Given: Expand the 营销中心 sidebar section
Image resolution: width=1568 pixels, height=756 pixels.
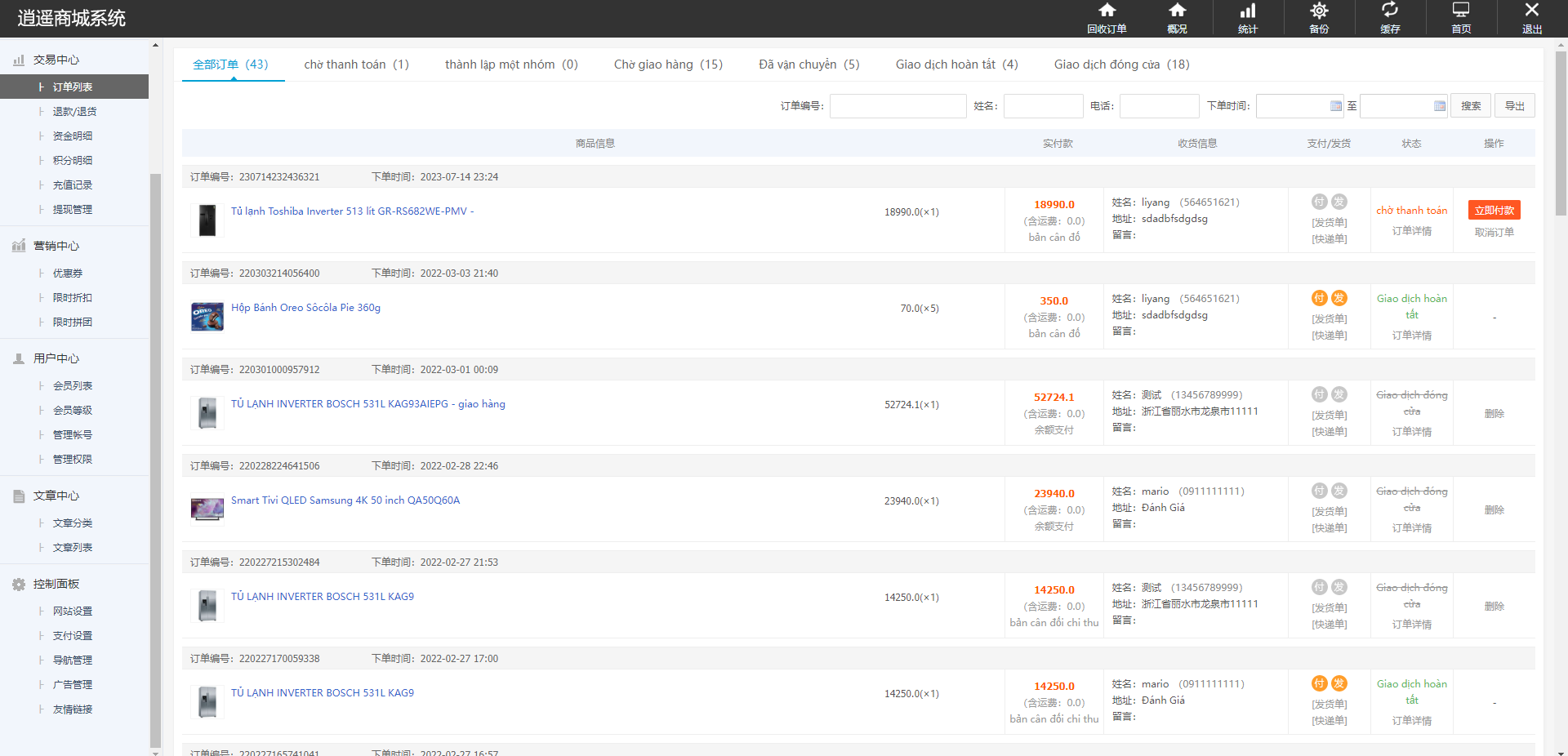Looking at the screenshot, I should point(56,246).
